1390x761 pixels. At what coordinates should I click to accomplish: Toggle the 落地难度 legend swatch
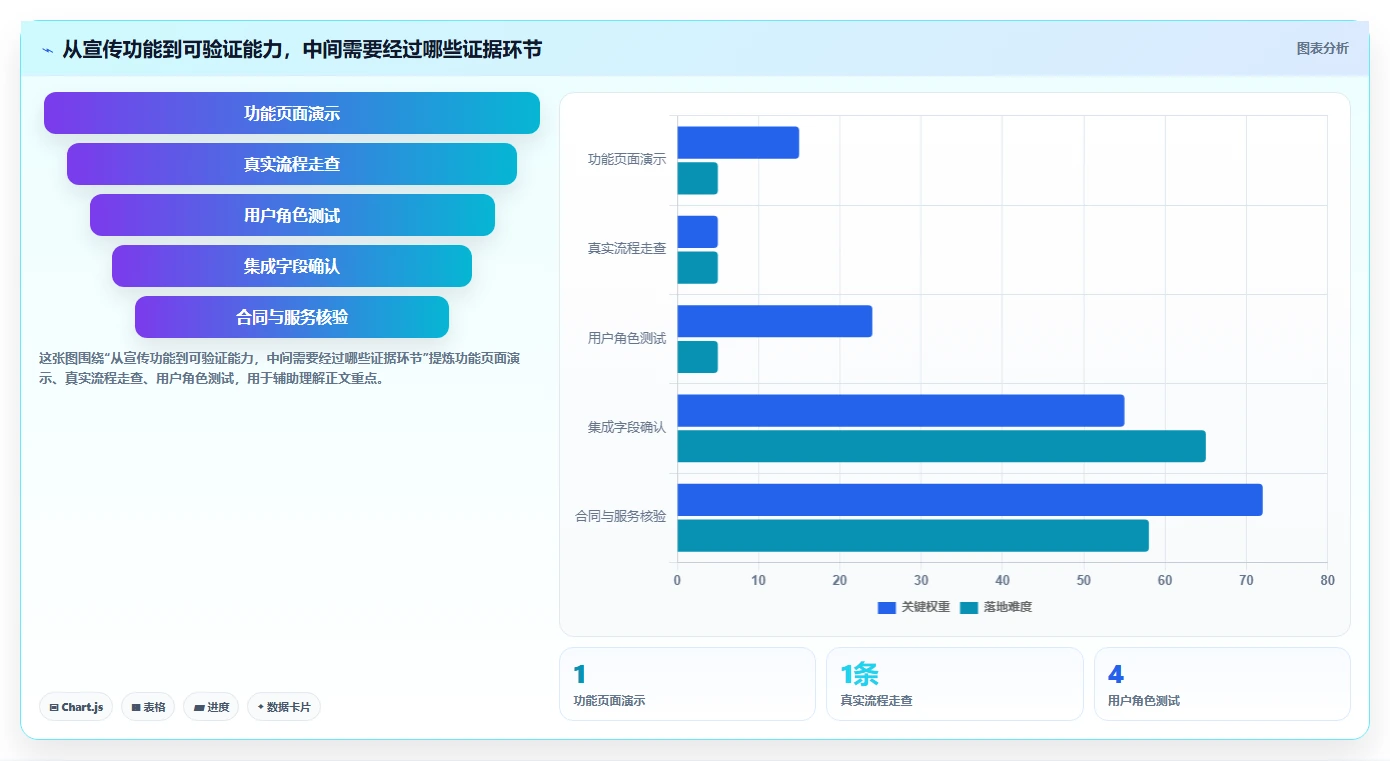coord(969,607)
